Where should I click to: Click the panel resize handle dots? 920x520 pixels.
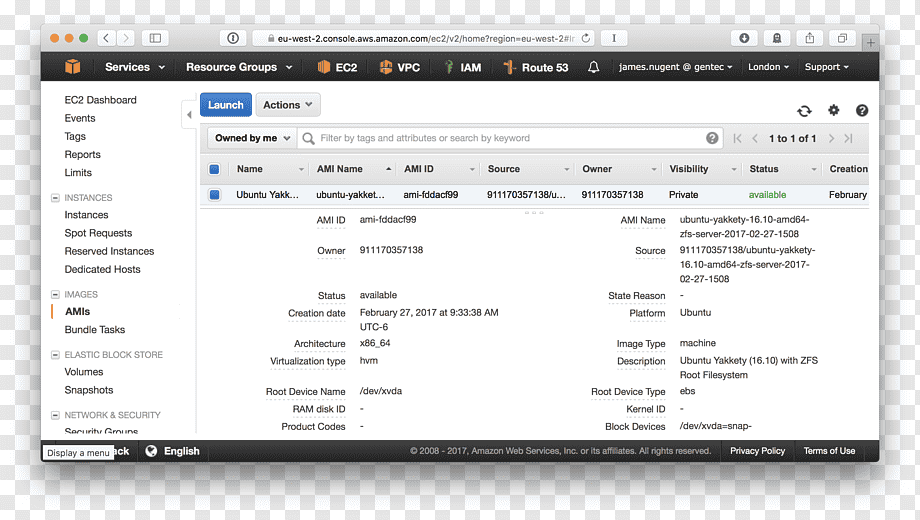(x=534, y=212)
